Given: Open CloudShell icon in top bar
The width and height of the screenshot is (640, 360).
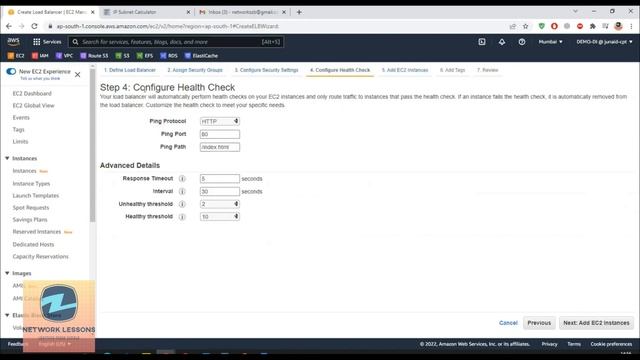Looking at the screenshot, I should tap(482, 42).
